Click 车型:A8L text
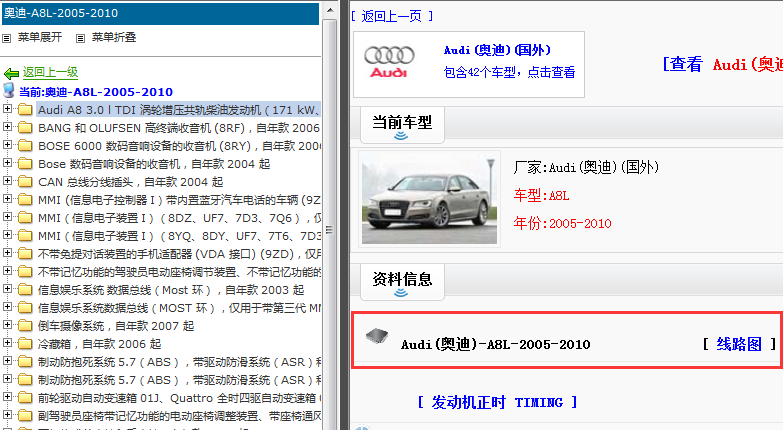This screenshot has width=783, height=430. (x=541, y=195)
